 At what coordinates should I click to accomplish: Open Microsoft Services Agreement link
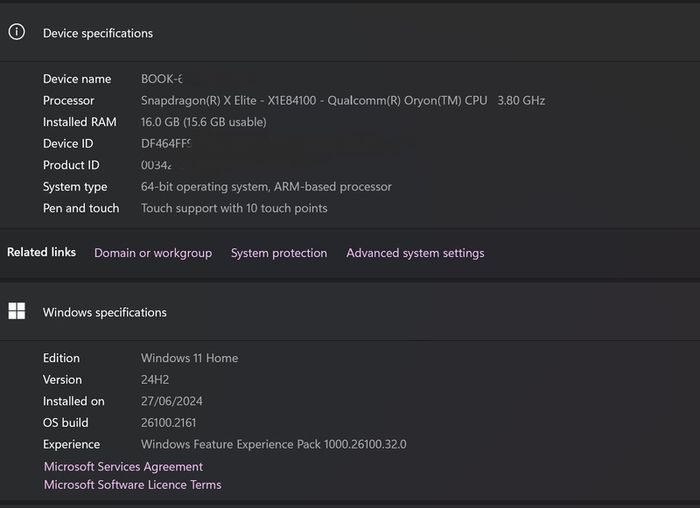(x=123, y=466)
